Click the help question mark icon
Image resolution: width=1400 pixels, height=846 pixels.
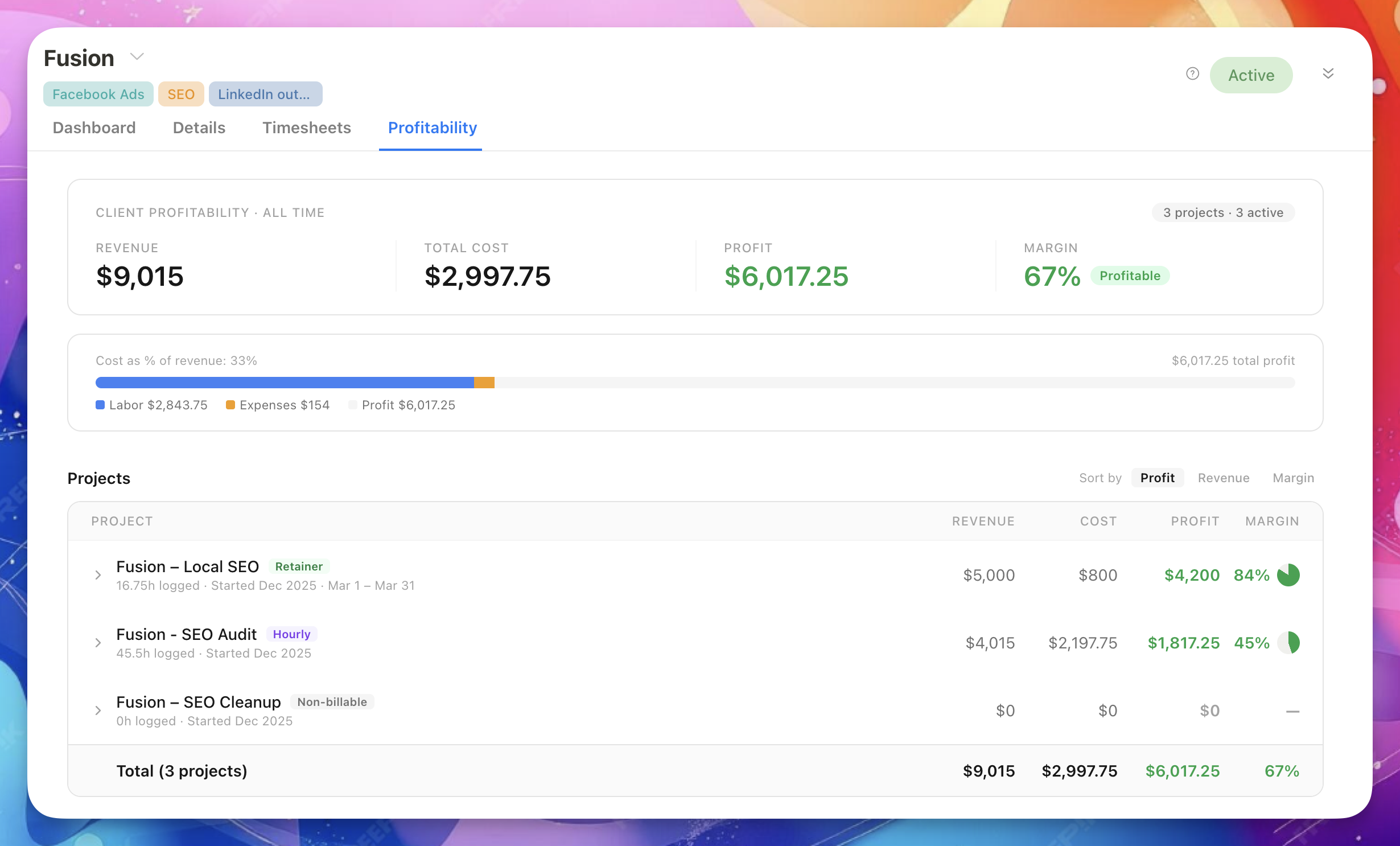pyautogui.click(x=1192, y=73)
